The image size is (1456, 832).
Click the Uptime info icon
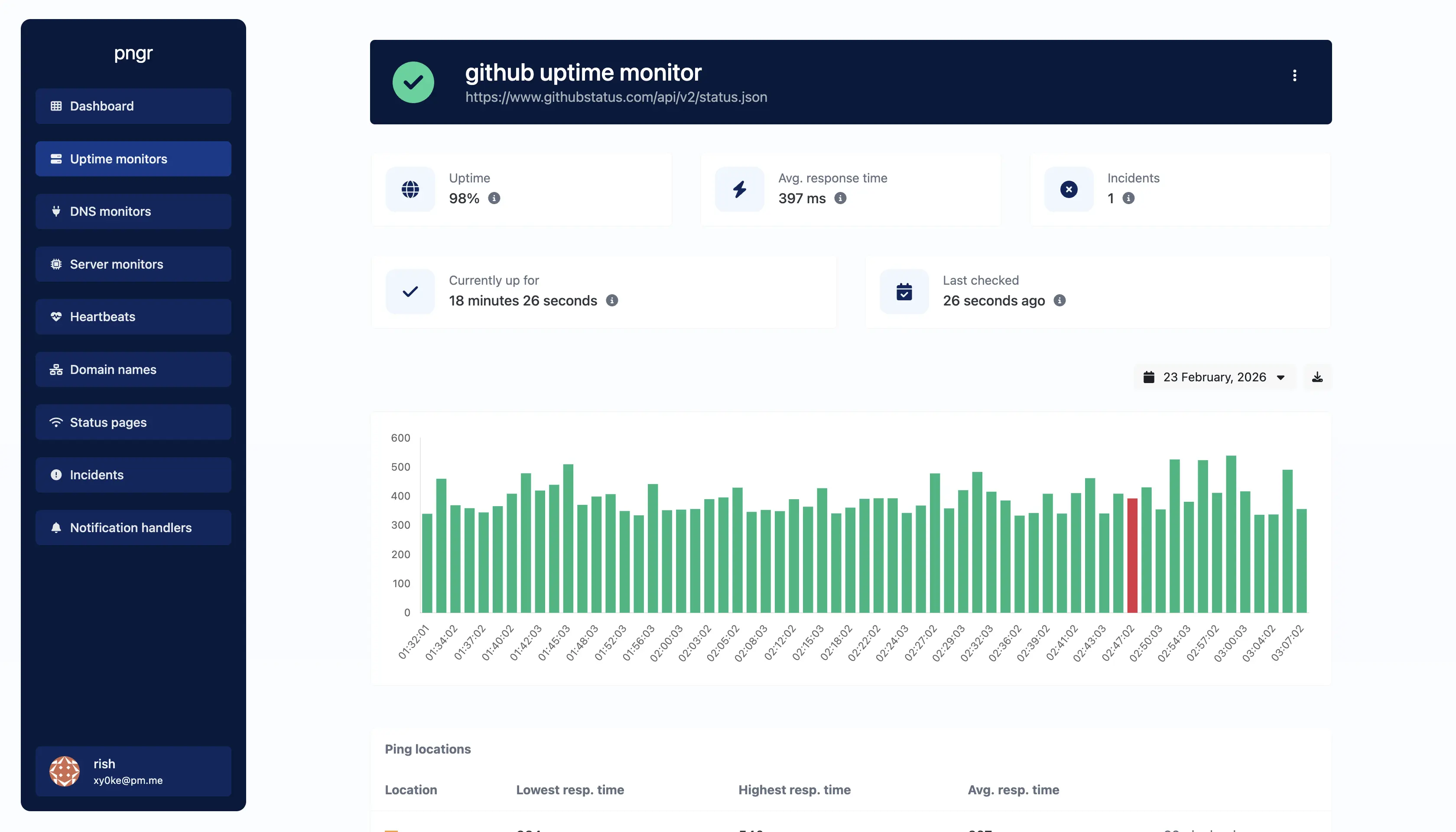pos(494,198)
